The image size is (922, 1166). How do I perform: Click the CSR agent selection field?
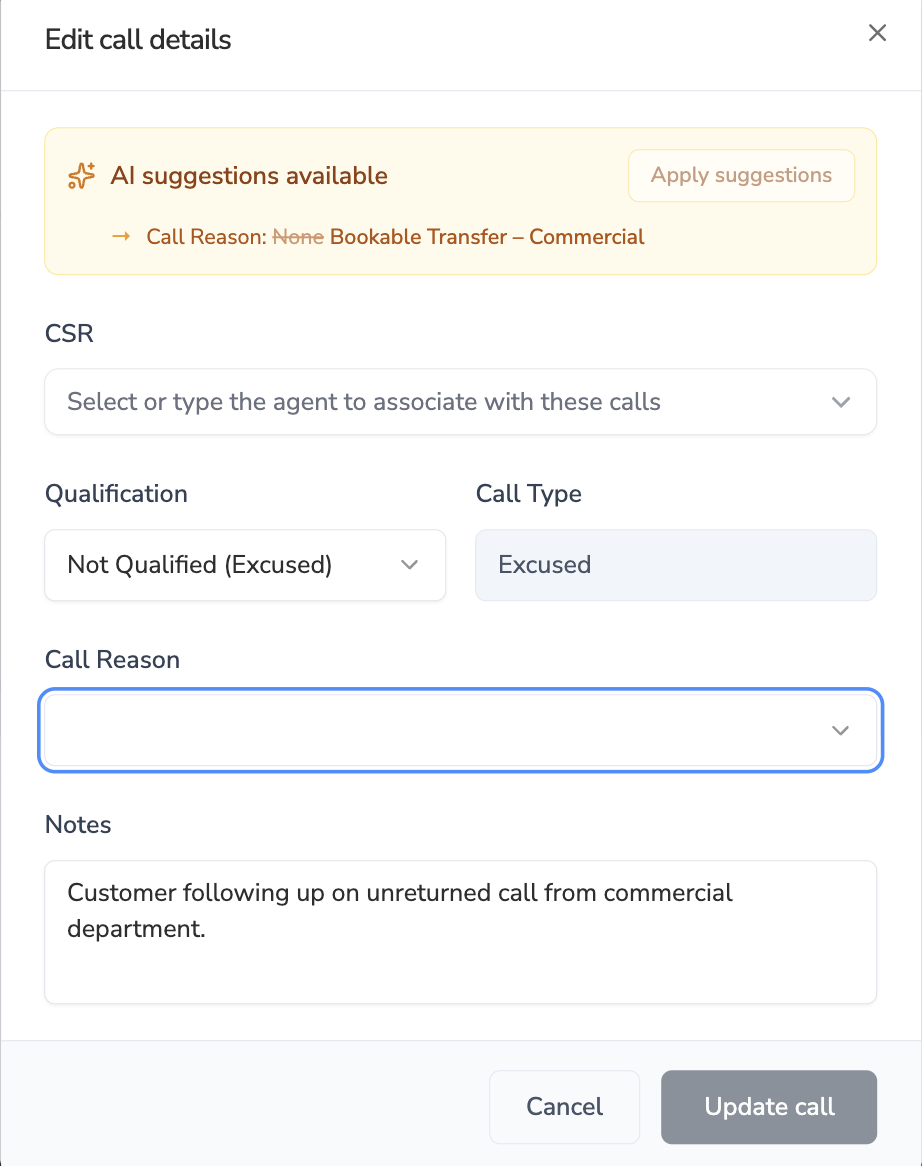tap(440, 402)
